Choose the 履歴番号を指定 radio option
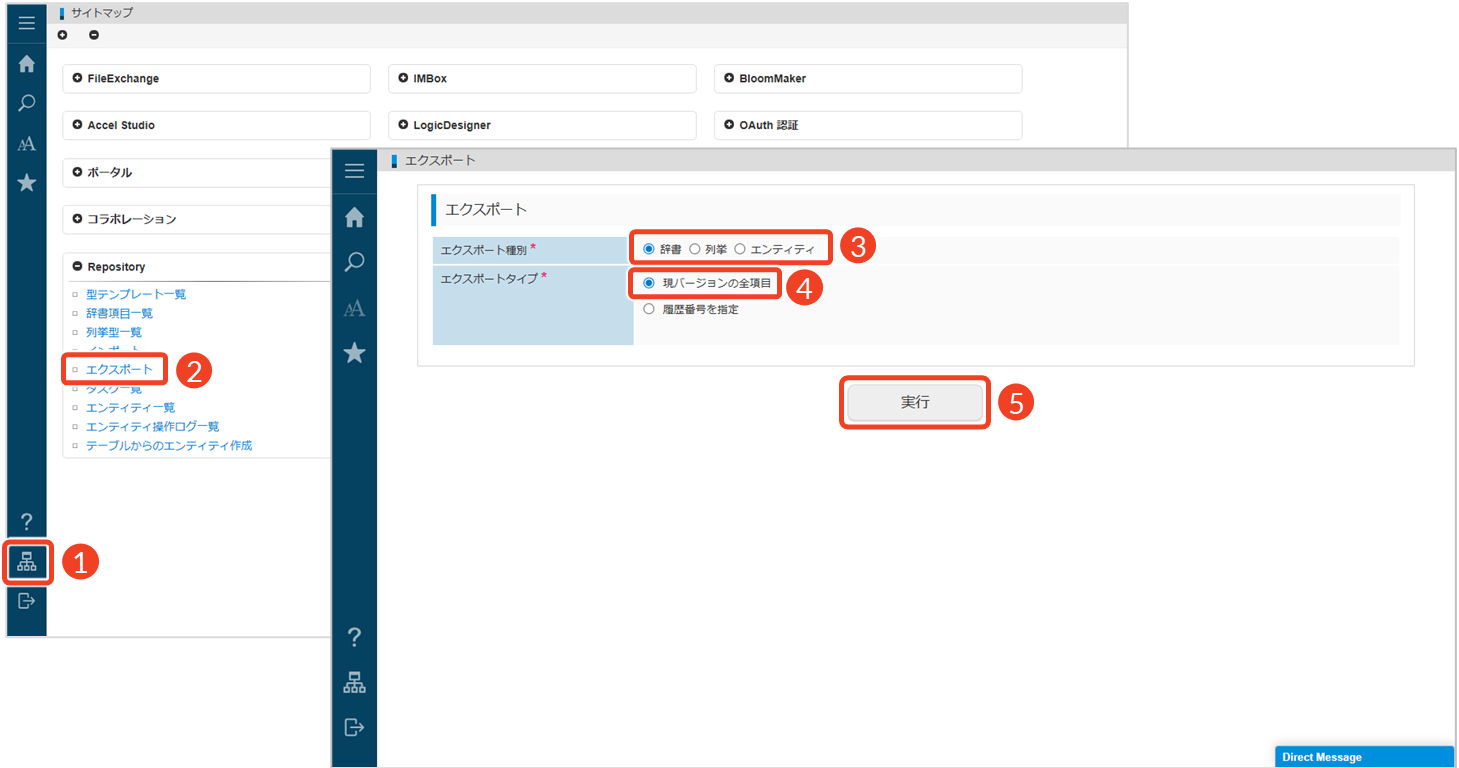Viewport: 1459px width, 768px height. pos(649,310)
